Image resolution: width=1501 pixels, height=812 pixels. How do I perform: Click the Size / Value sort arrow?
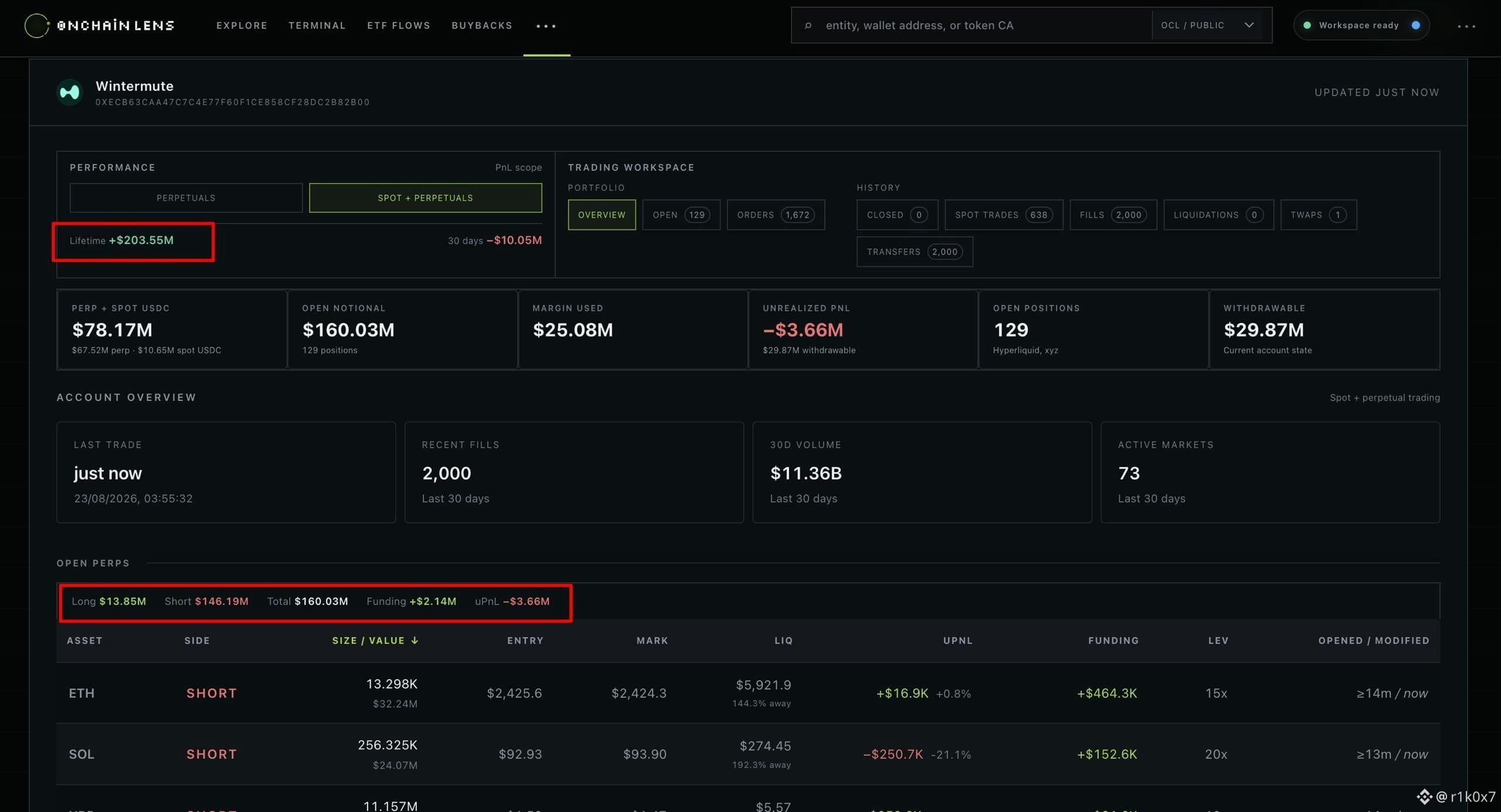pyautogui.click(x=415, y=640)
